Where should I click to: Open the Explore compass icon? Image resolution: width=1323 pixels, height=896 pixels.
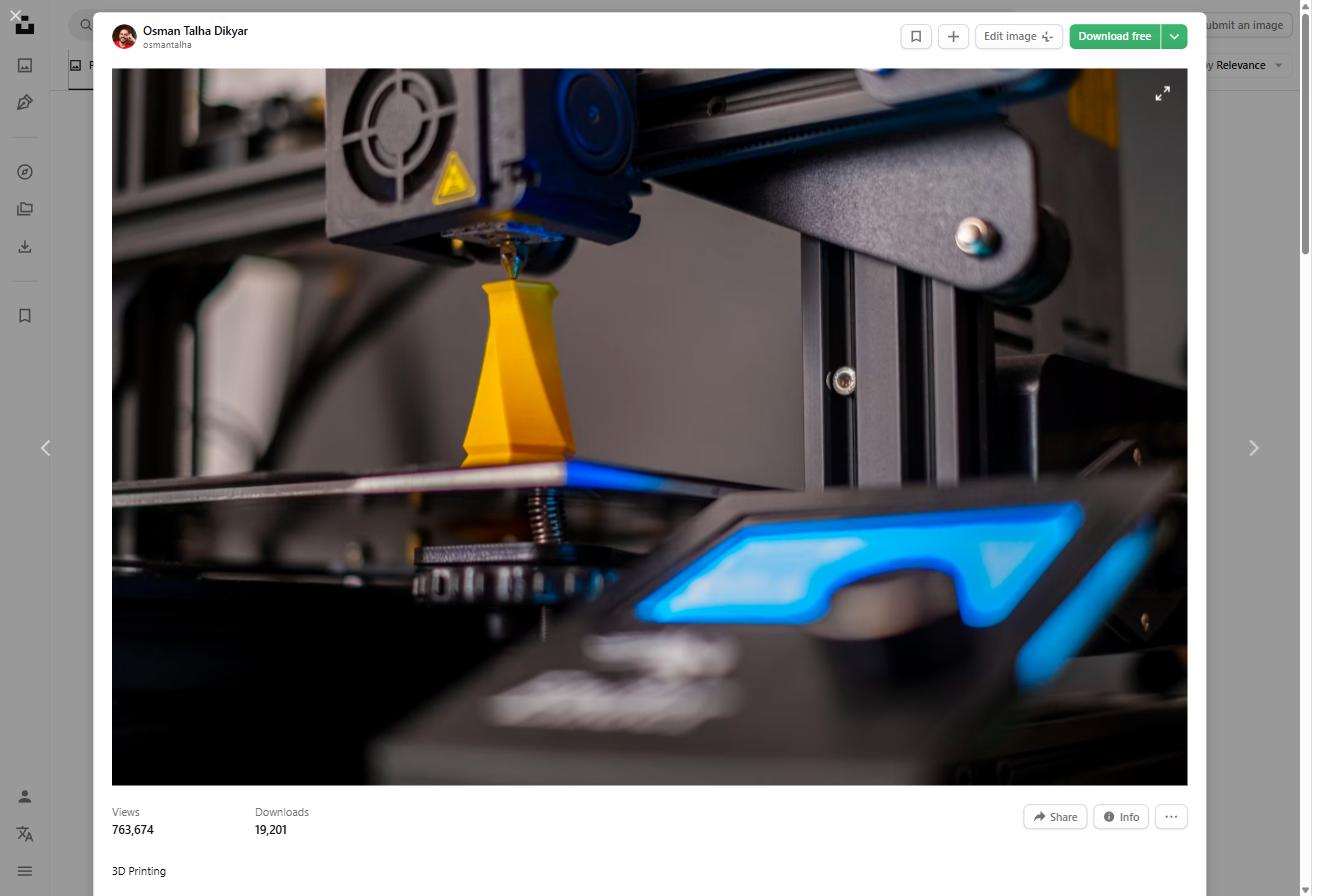coord(25,172)
